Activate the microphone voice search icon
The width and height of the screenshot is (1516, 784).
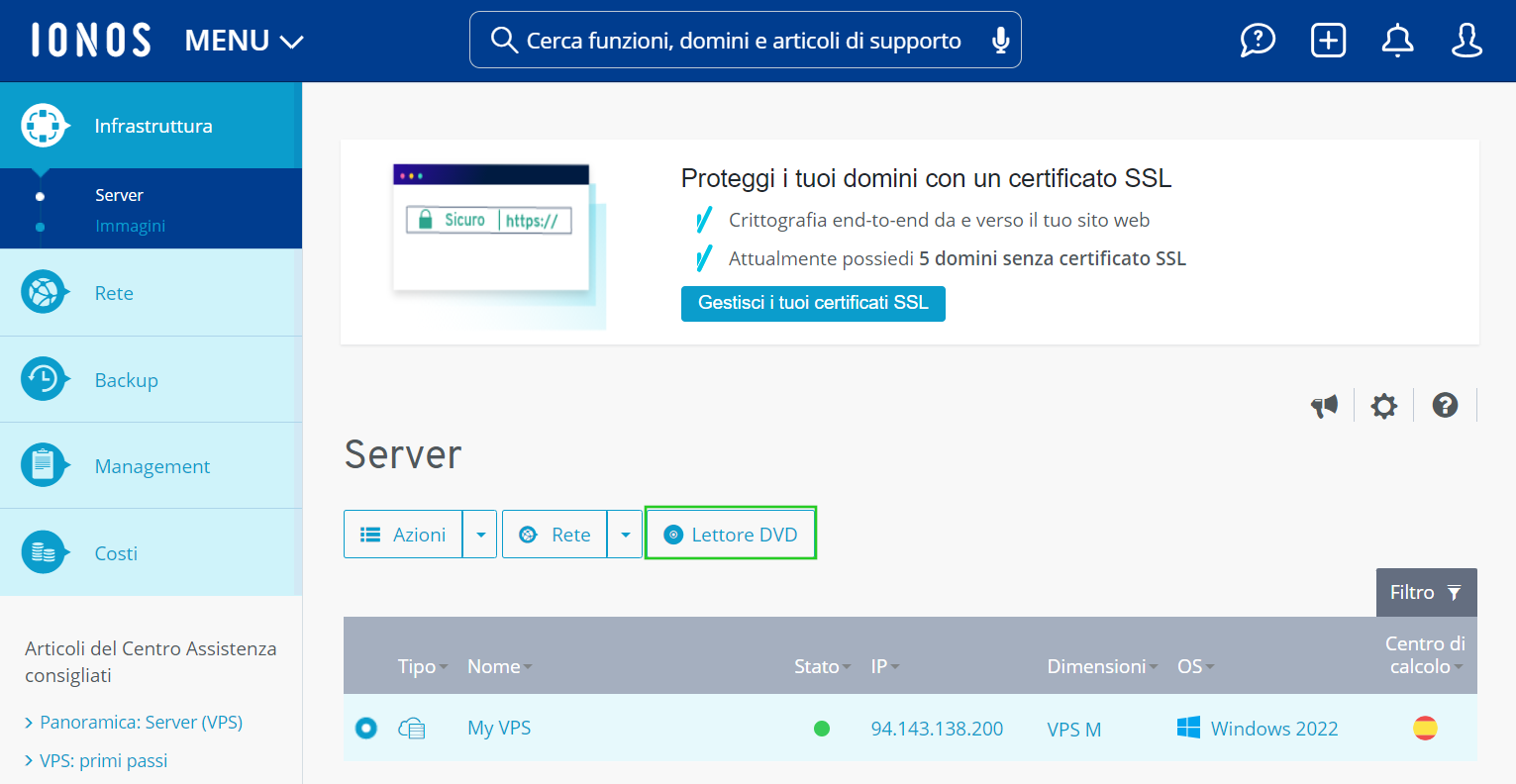(x=1001, y=41)
